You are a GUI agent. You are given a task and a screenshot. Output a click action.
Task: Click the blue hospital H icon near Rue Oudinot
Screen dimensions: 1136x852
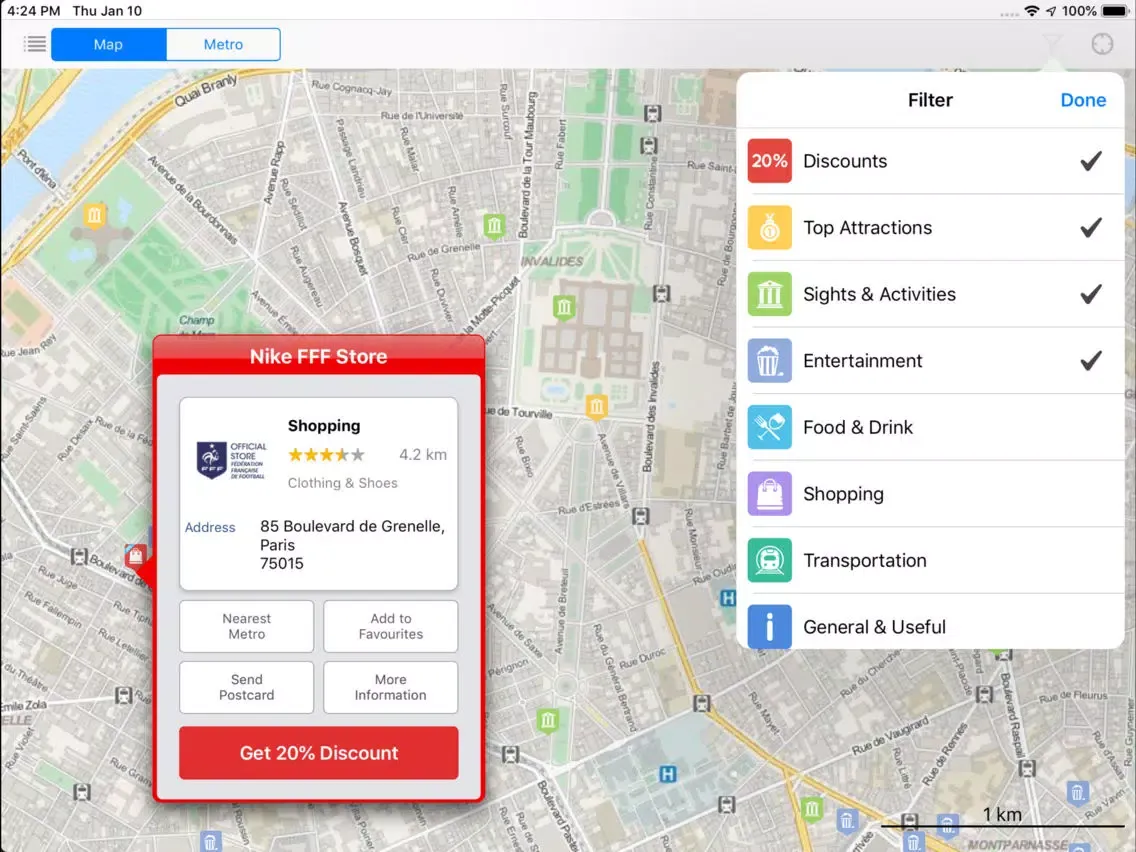coord(727,598)
